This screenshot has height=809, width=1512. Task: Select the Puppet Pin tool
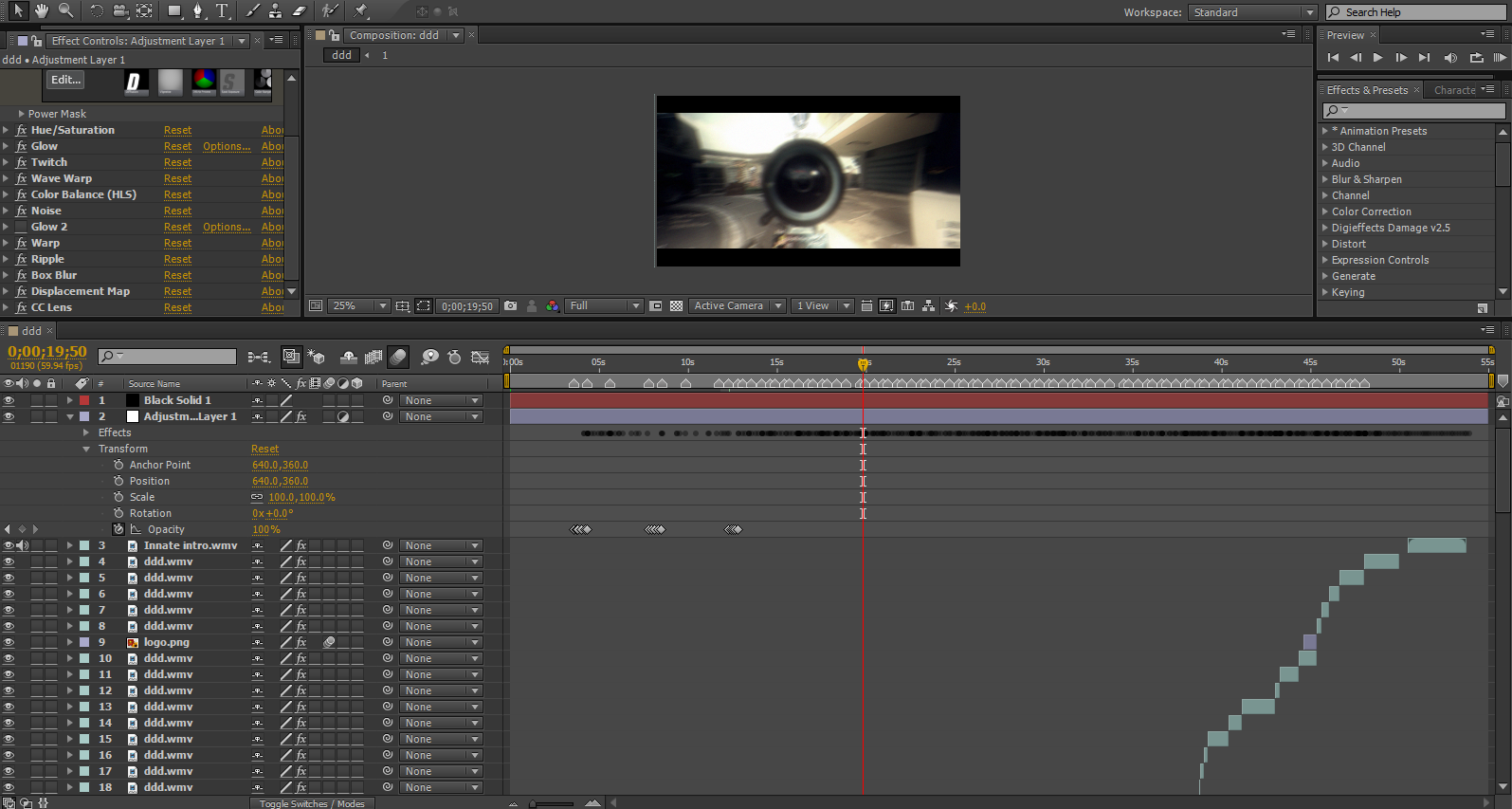(360, 11)
